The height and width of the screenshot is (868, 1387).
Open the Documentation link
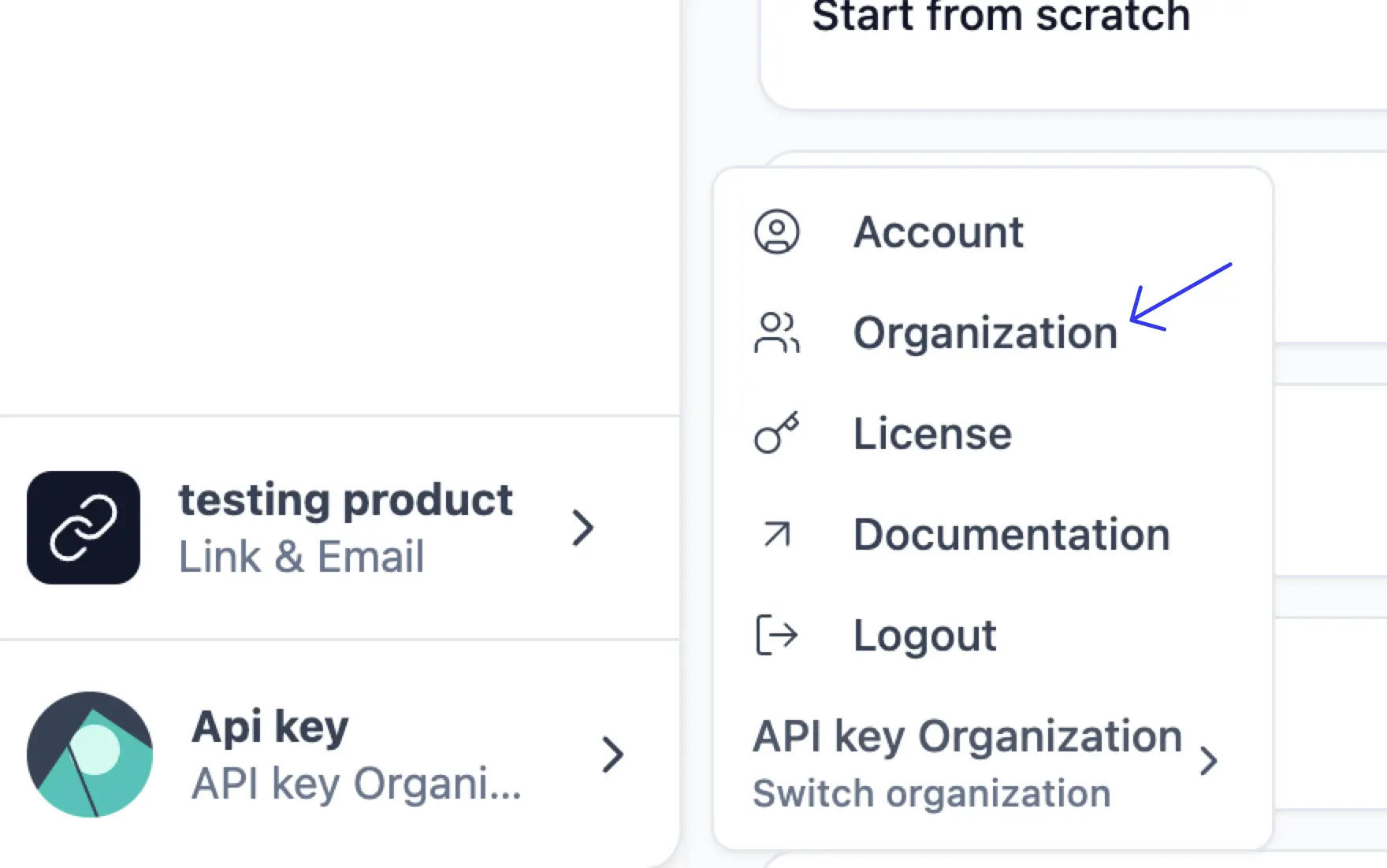(x=1011, y=534)
